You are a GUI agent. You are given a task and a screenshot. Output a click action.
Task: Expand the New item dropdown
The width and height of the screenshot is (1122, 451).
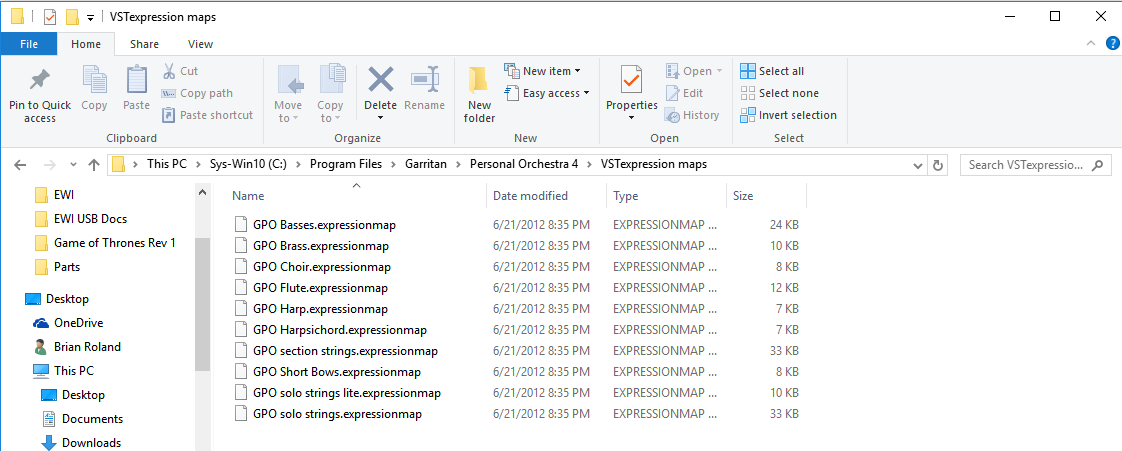[577, 71]
